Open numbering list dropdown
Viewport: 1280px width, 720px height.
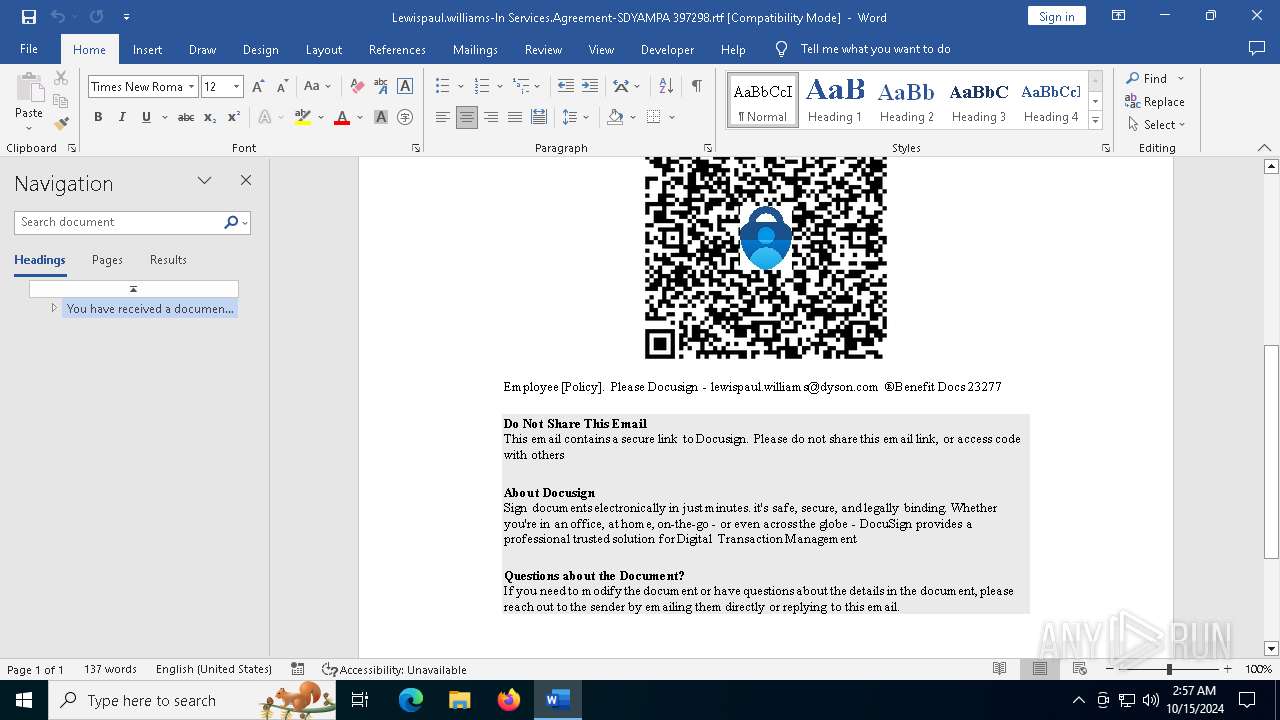pos(499,87)
